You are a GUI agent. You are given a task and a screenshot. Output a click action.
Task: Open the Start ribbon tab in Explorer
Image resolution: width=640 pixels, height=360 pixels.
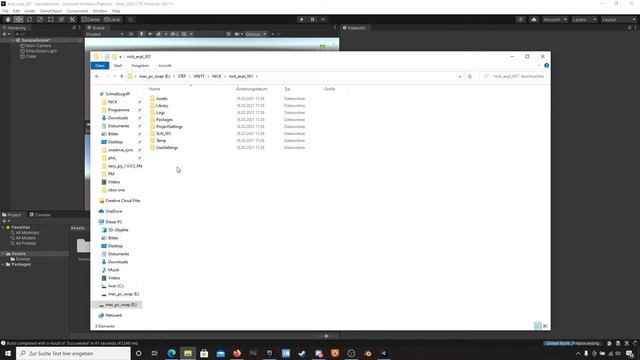[x=118, y=66]
